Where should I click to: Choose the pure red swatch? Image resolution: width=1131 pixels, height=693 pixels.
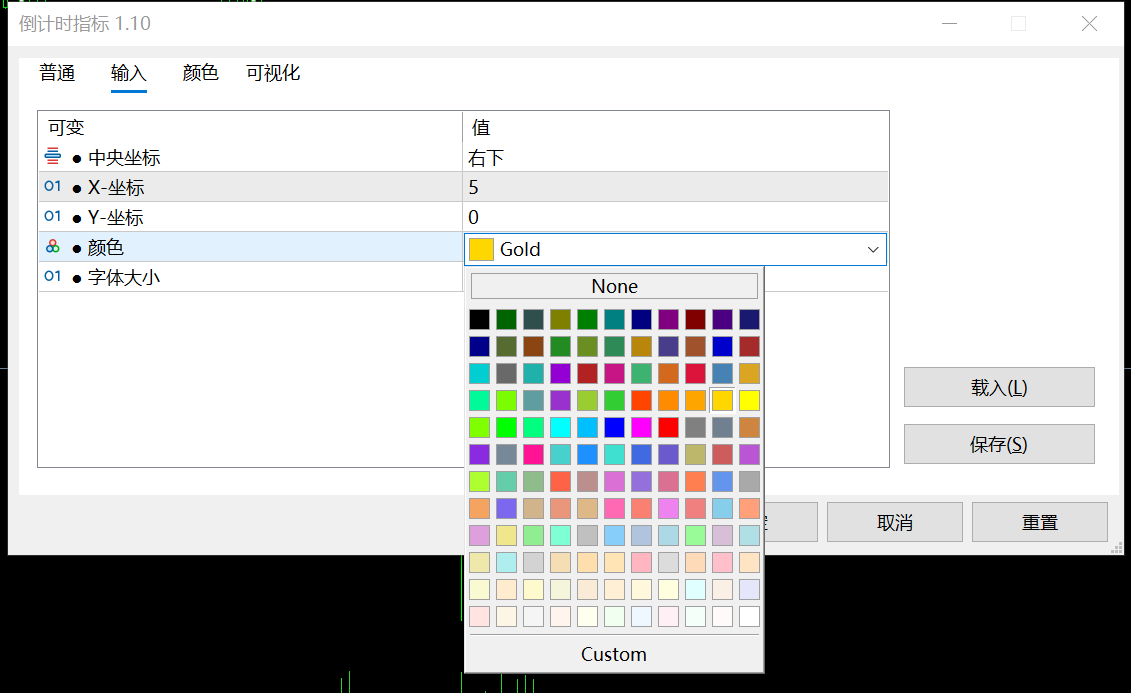pyautogui.click(x=669, y=428)
